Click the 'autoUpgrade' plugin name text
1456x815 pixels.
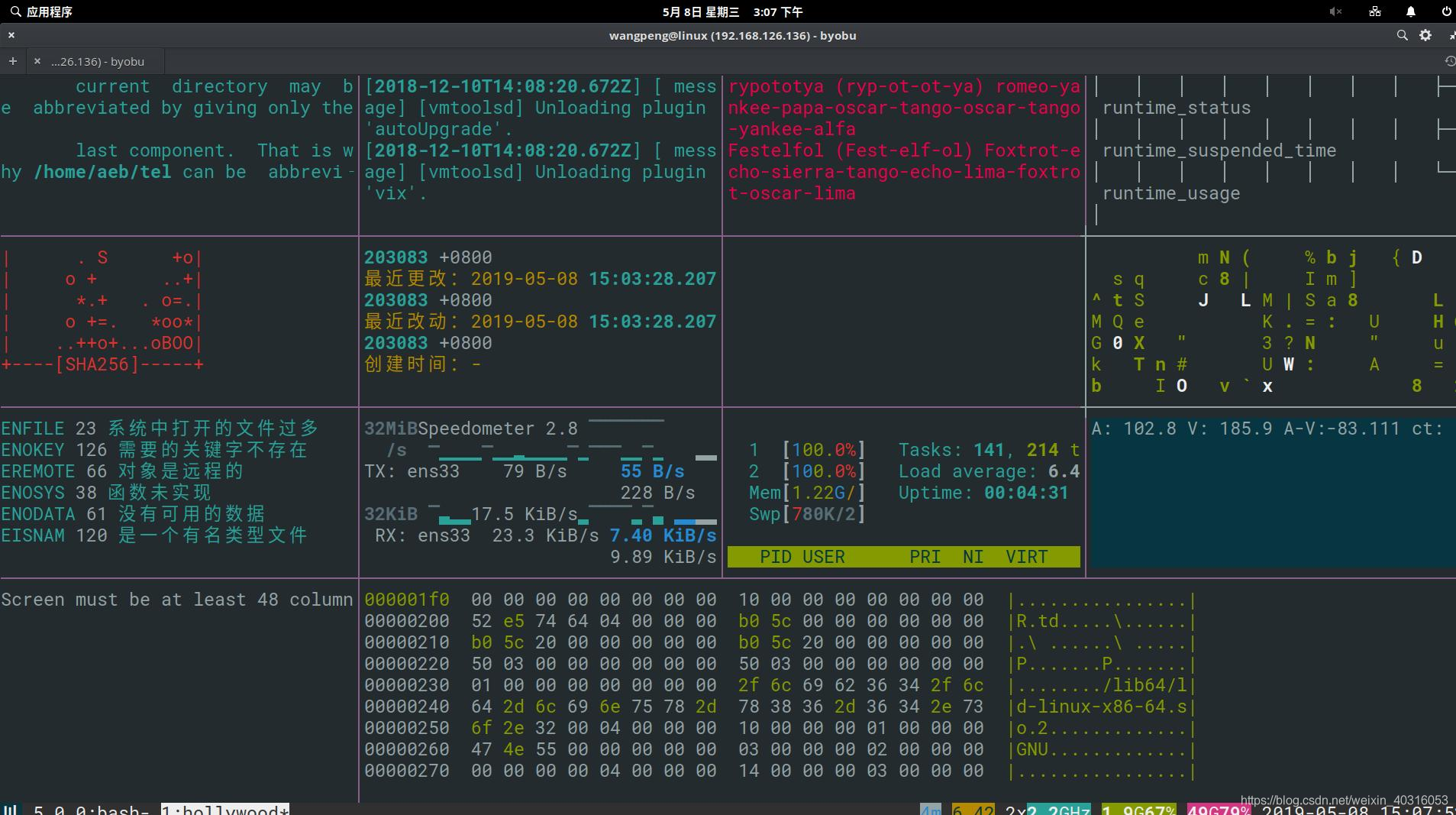pos(438,129)
